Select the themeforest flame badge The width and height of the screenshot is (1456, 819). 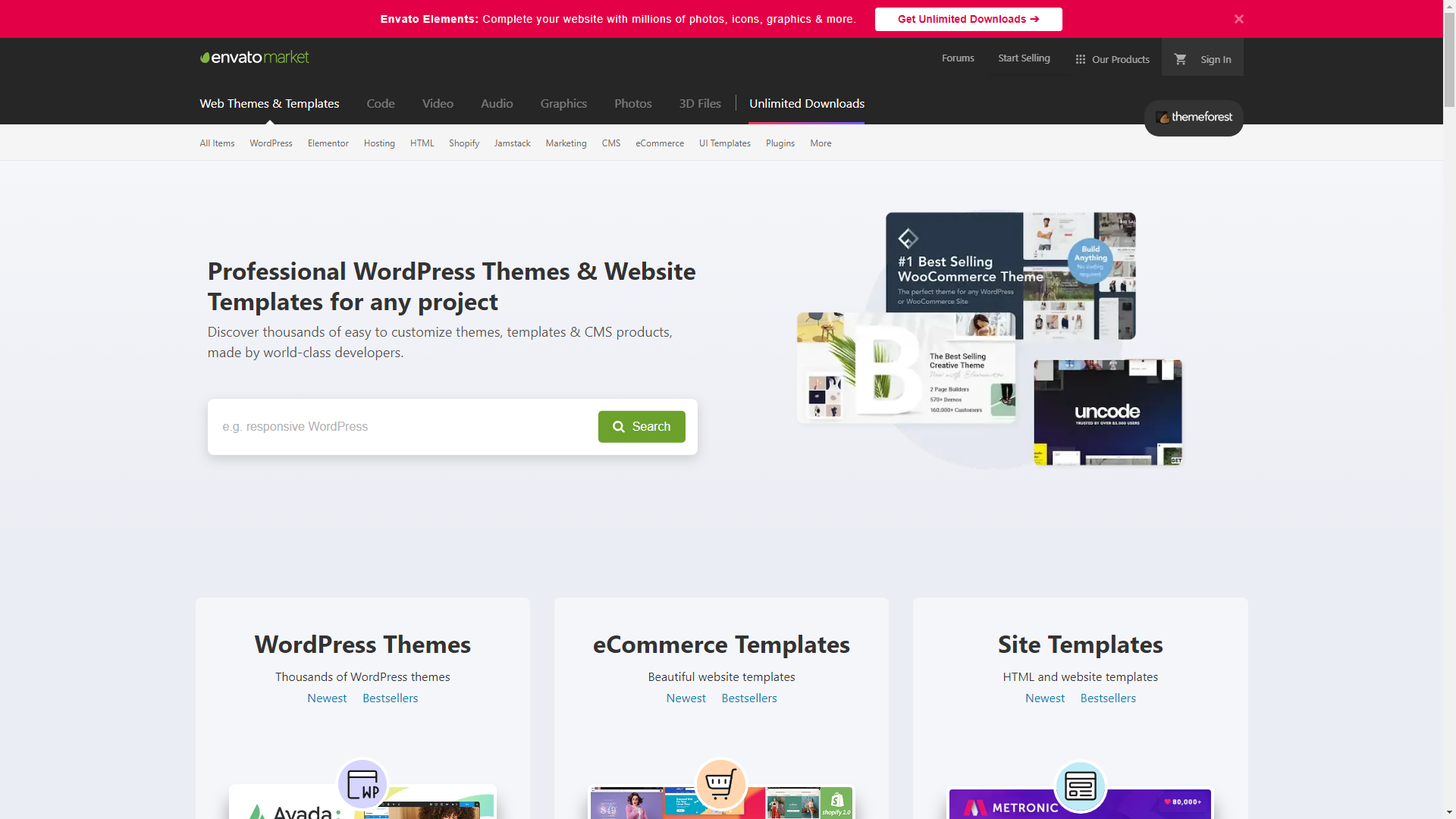1163,118
